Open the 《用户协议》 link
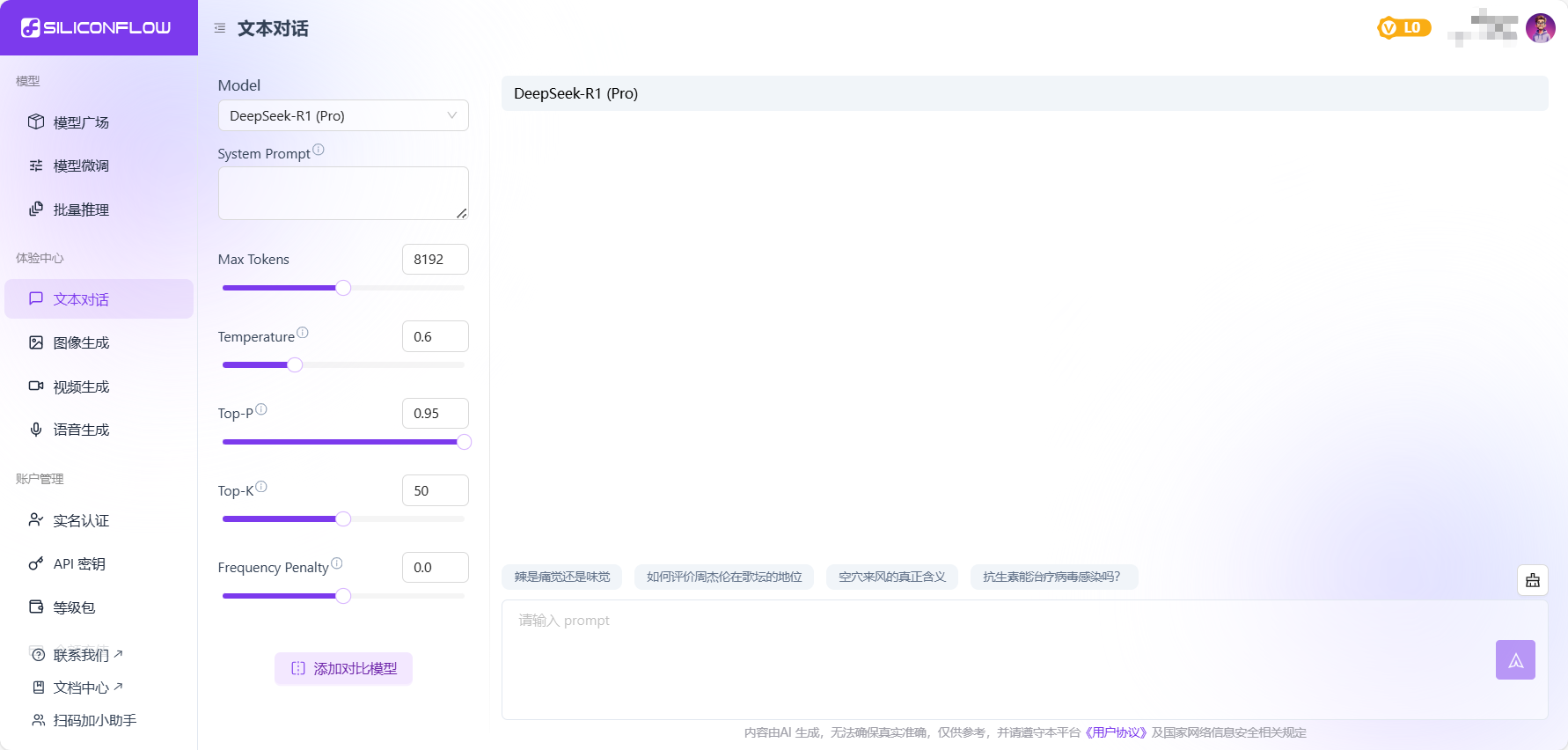 coord(1116,732)
